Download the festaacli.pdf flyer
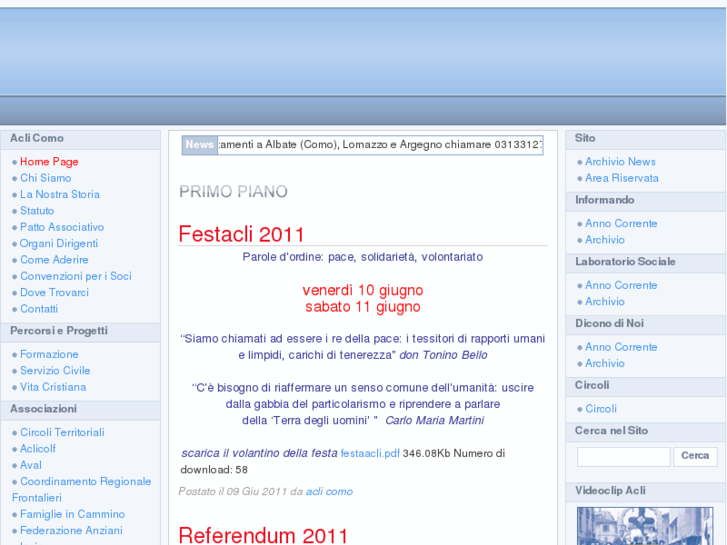Screen dimensions: 727x545 (370, 454)
